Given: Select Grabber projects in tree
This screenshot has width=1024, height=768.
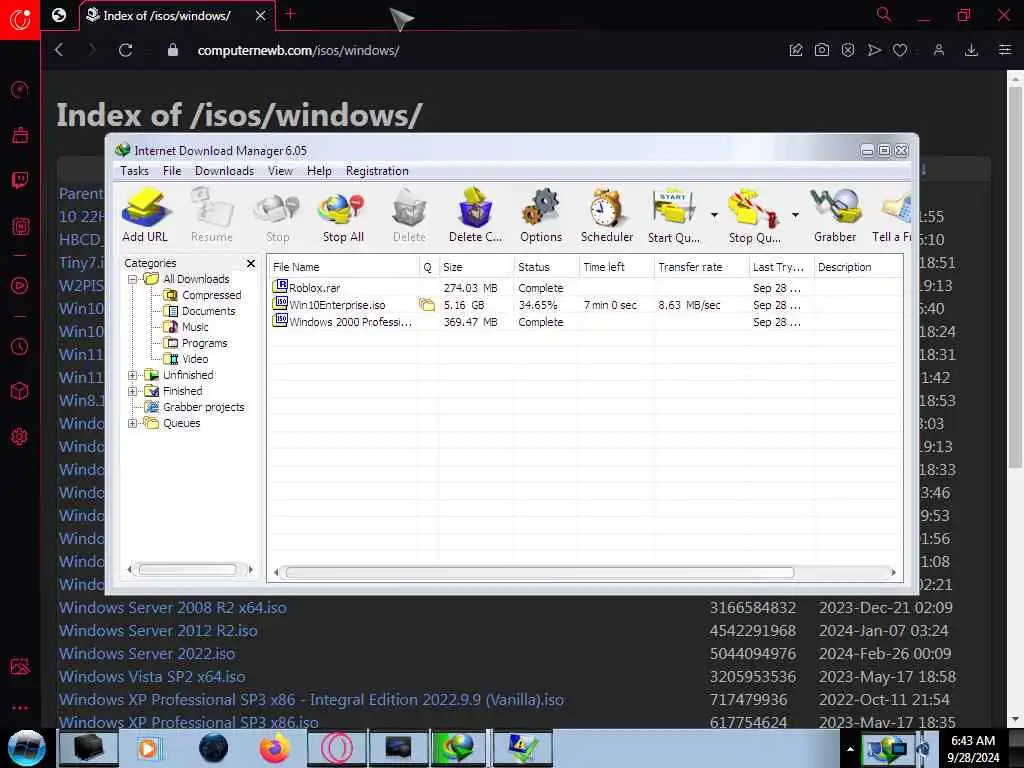Looking at the screenshot, I should (194, 407).
